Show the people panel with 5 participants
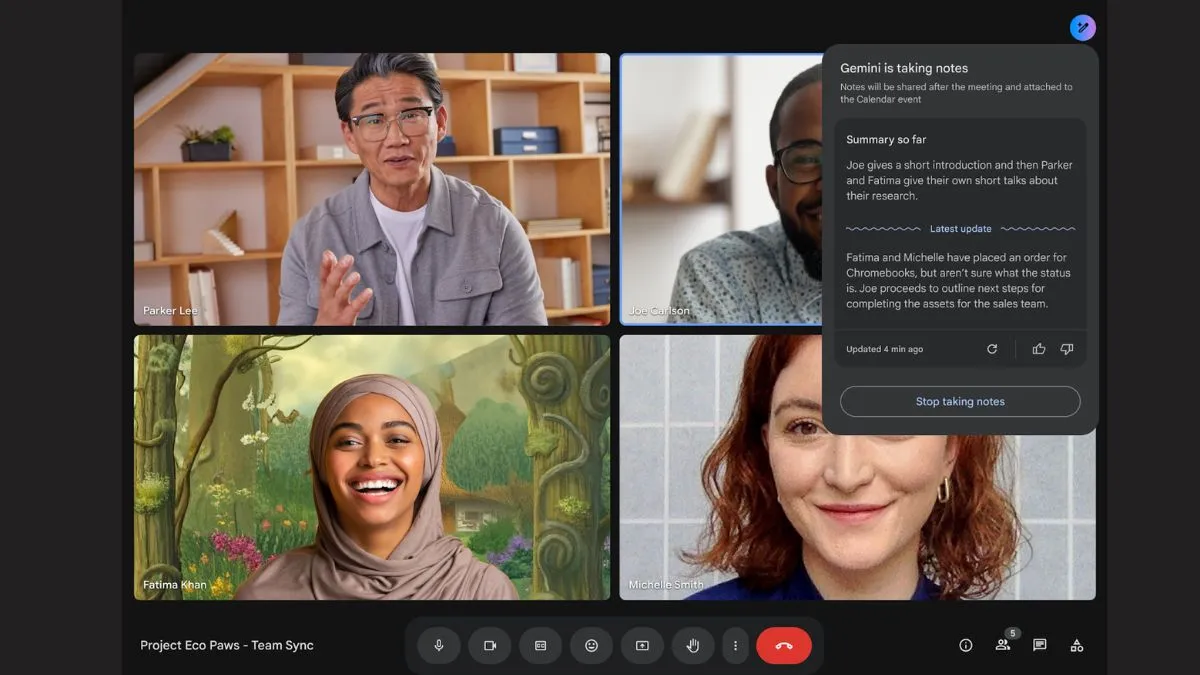This screenshot has height=675, width=1200. tap(1002, 645)
